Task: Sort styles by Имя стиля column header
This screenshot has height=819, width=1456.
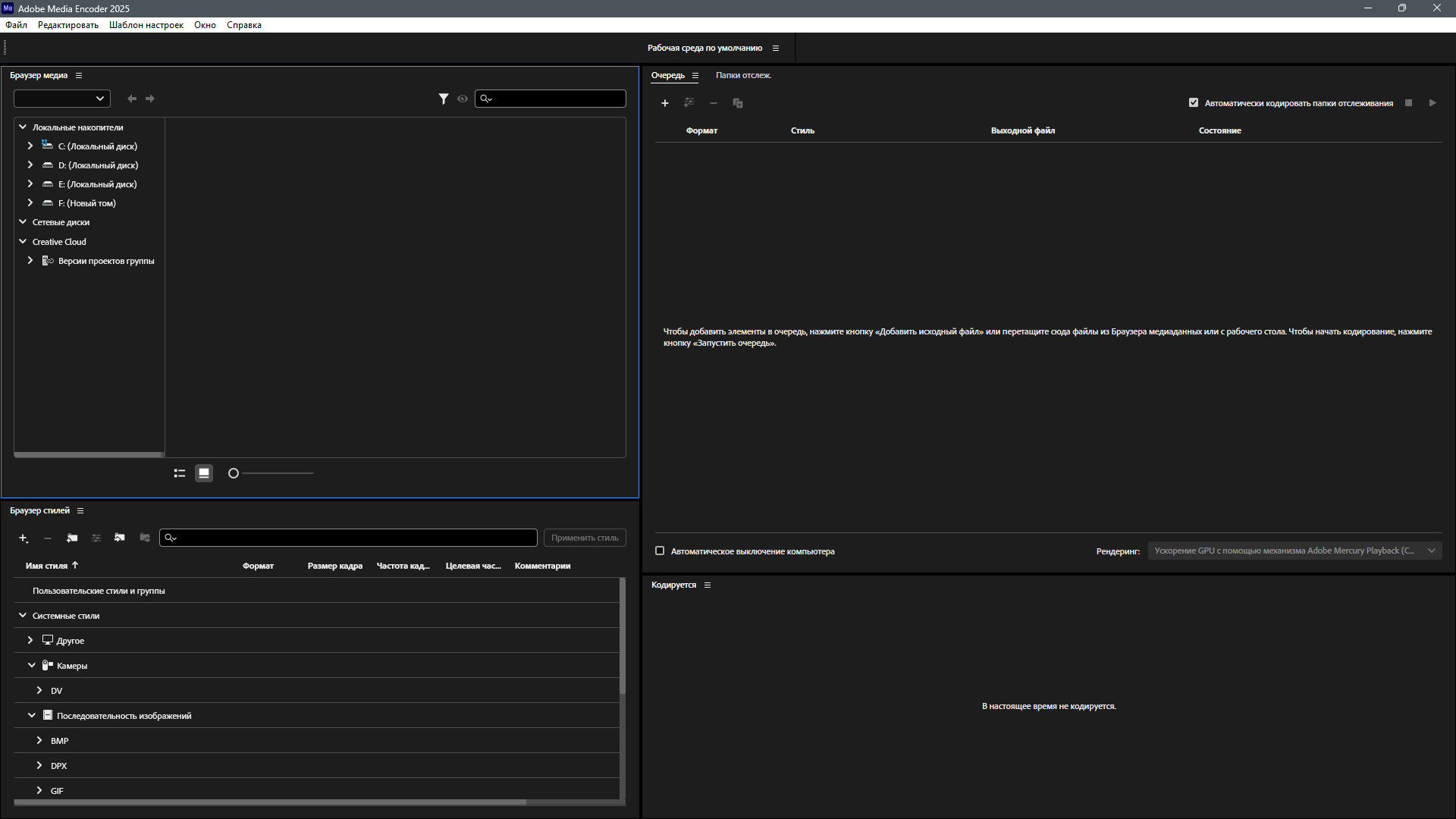Action: click(46, 566)
